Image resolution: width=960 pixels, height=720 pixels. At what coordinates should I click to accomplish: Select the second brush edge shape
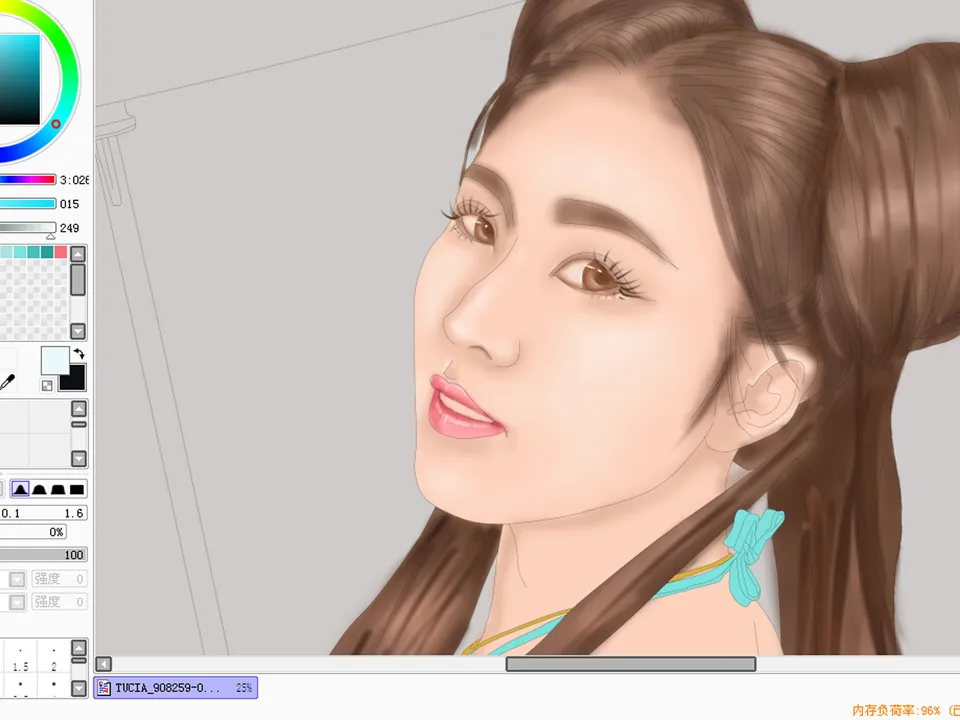coord(40,489)
